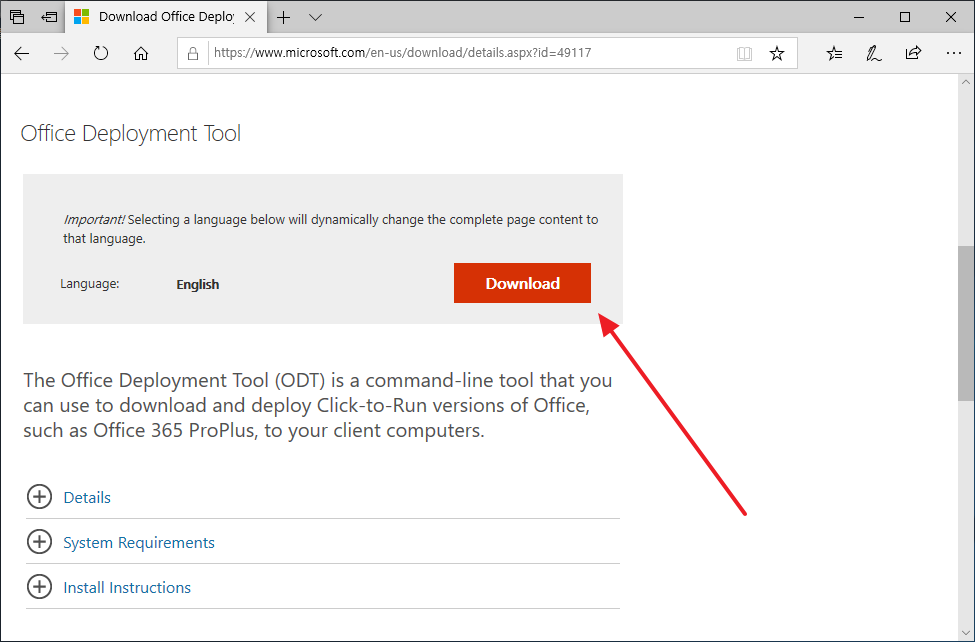Viewport: 975px width, 642px height.
Task: Close the browser window
Action: coord(951,17)
